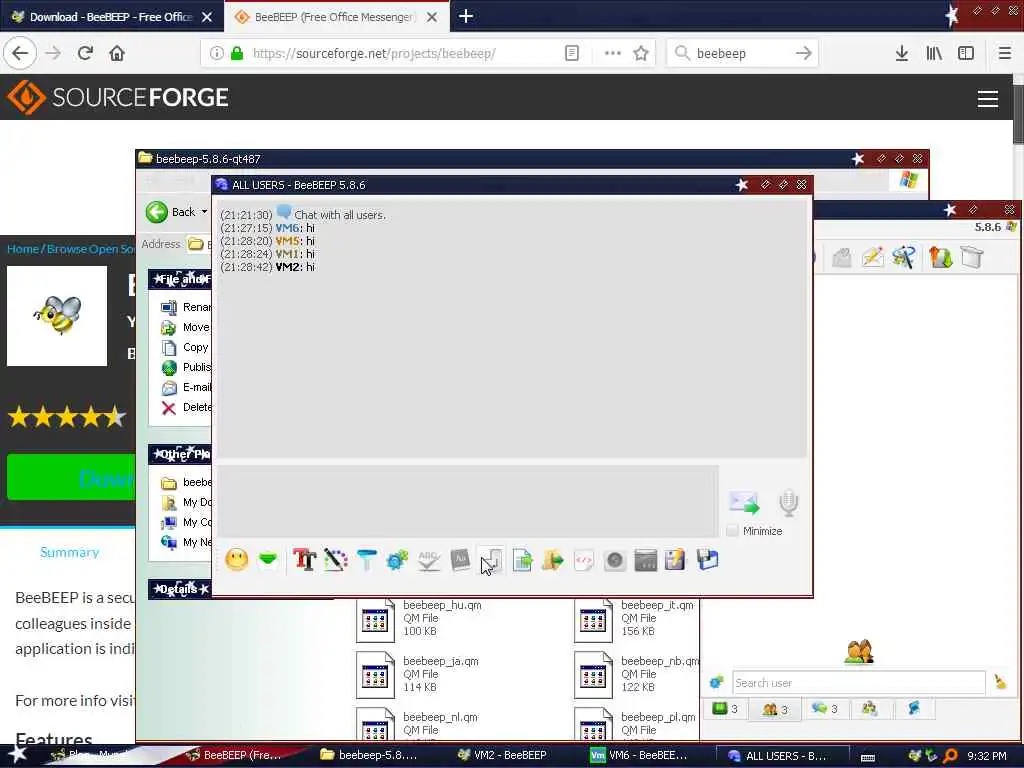Viewport: 1024px width, 768px height.
Task: Select the beebeep_ja.qm file
Action: [419, 674]
